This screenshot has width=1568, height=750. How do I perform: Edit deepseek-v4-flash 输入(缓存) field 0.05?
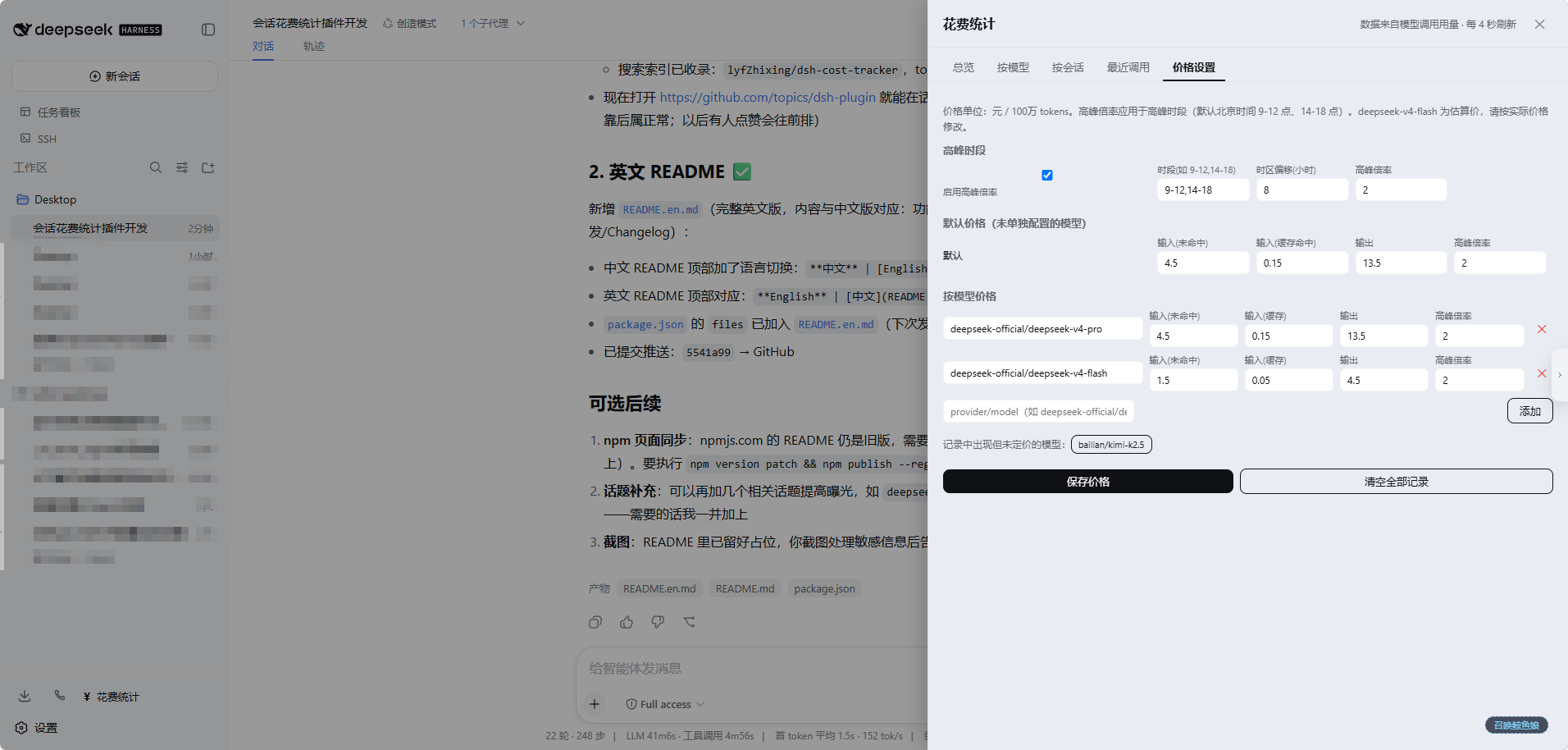coord(1288,380)
